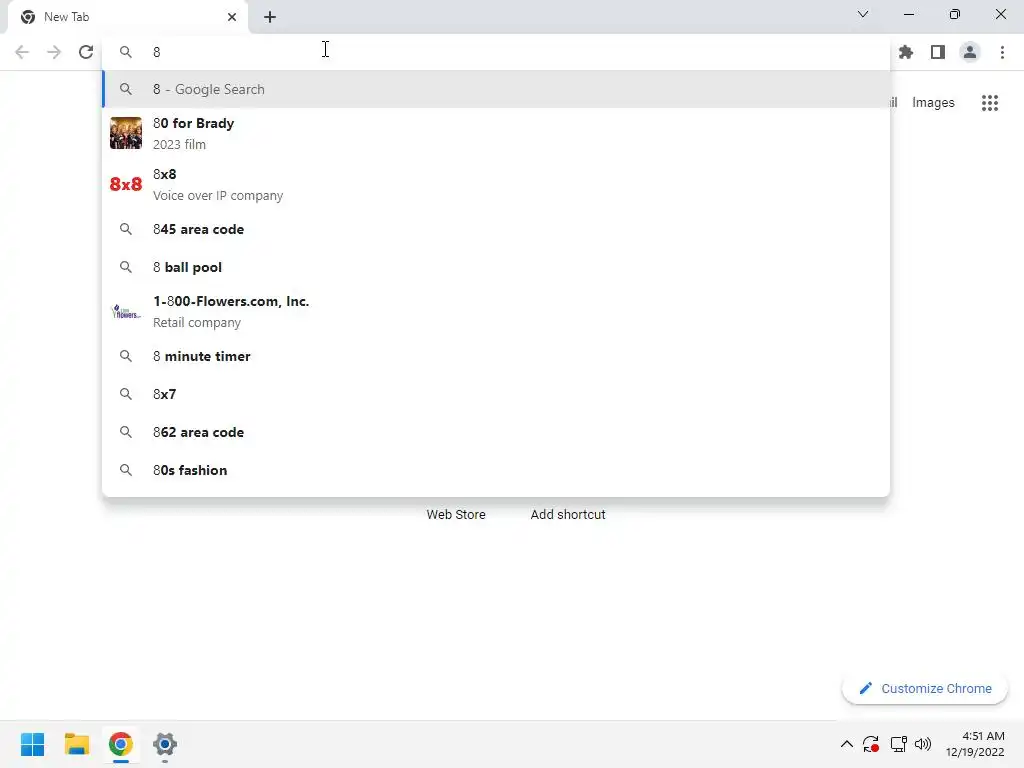Click the search icon in address bar

(125, 52)
